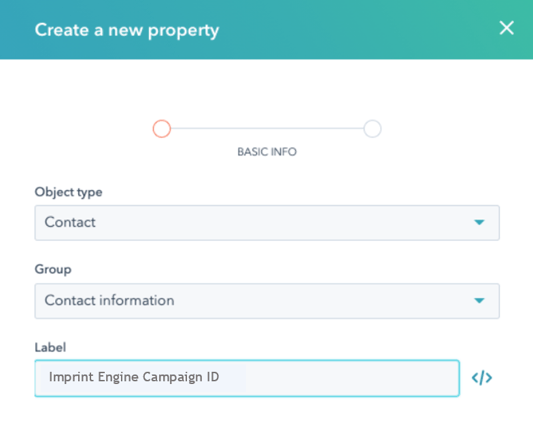Image resolution: width=533 pixels, height=422 pixels.
Task: Focus the Label input field
Action: (x=247, y=378)
